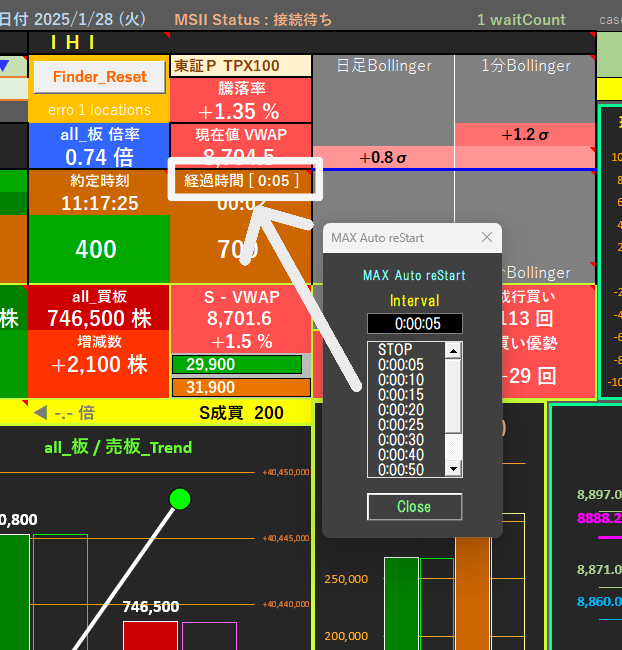Click the green dot on the trend chart

pyautogui.click(x=180, y=499)
